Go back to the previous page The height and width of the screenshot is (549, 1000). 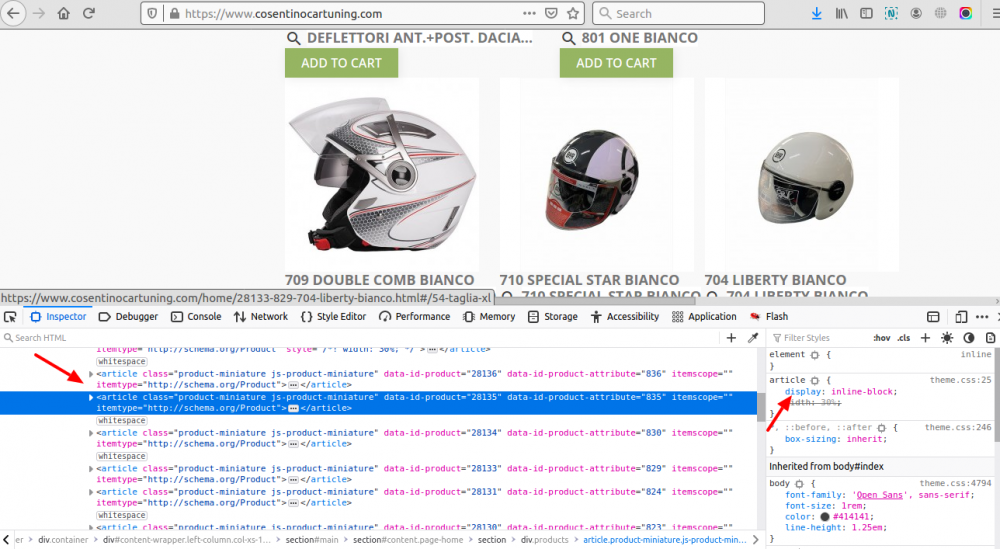tap(13, 13)
